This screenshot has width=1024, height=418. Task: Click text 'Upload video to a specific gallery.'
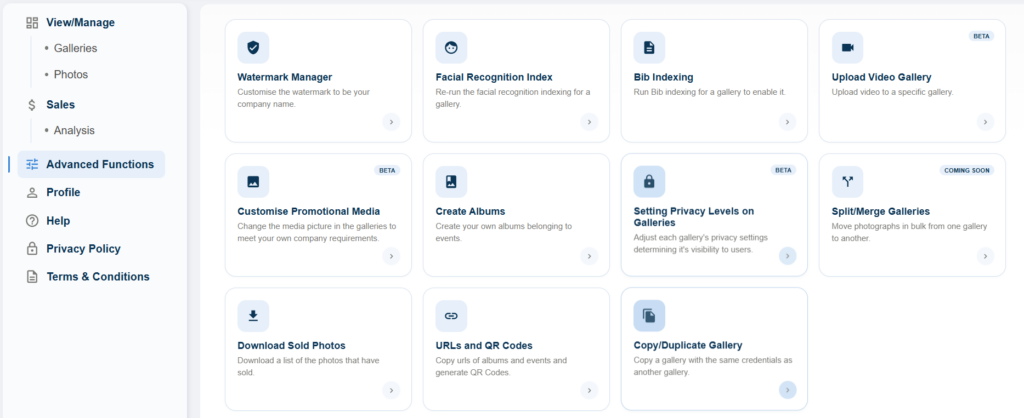[x=893, y=92]
